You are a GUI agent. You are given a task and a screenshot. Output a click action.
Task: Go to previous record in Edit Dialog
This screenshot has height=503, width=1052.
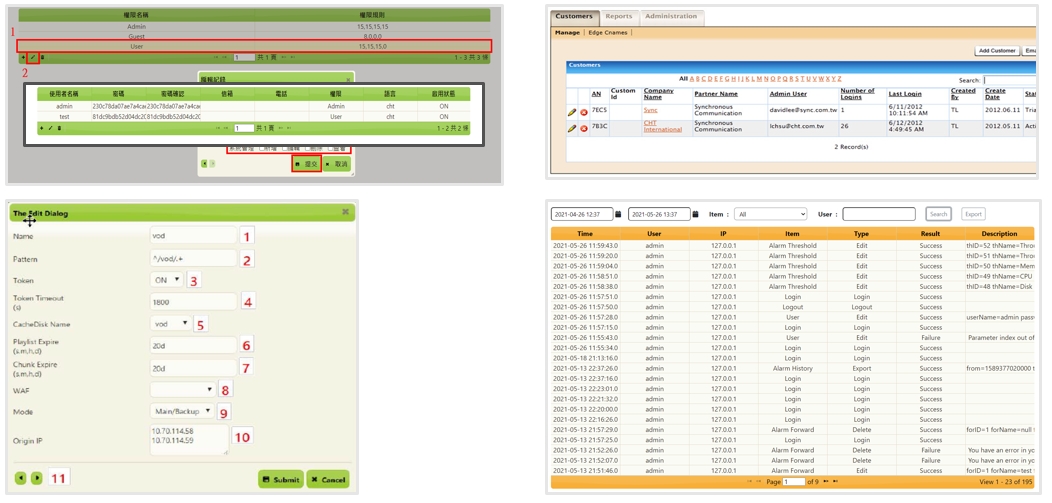pyautogui.click(x=21, y=479)
